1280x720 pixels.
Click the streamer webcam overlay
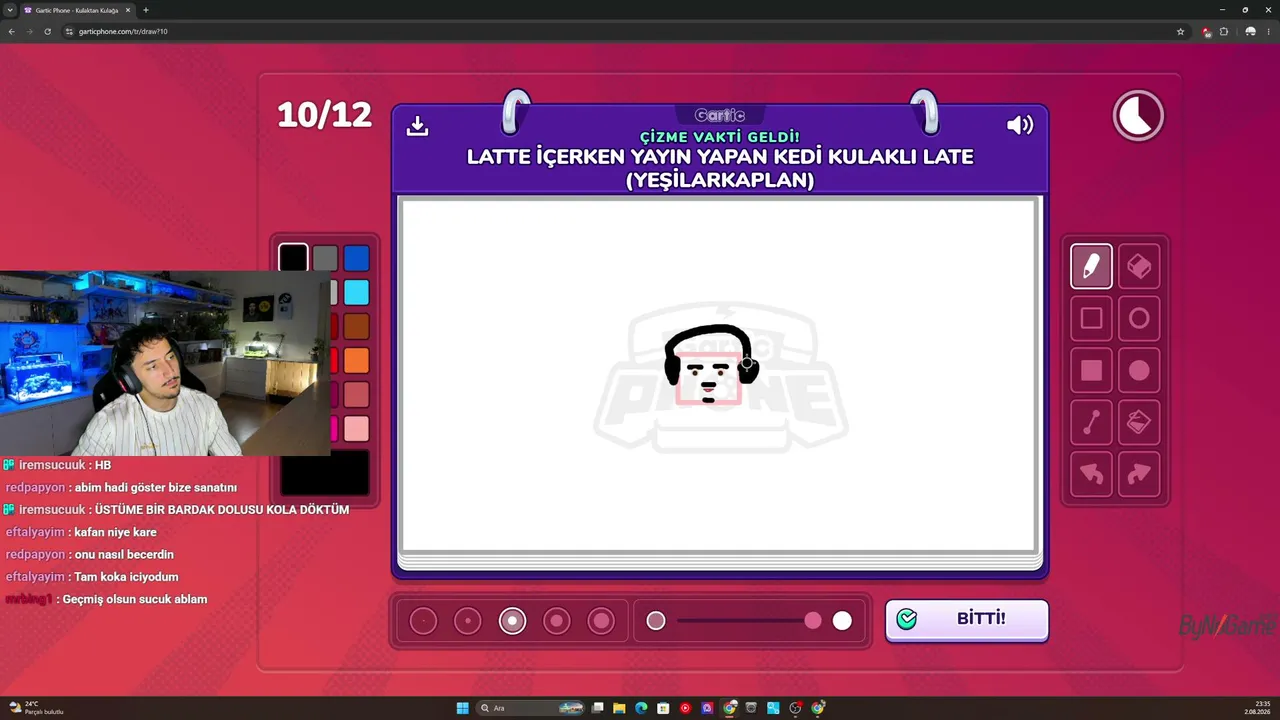(165, 363)
